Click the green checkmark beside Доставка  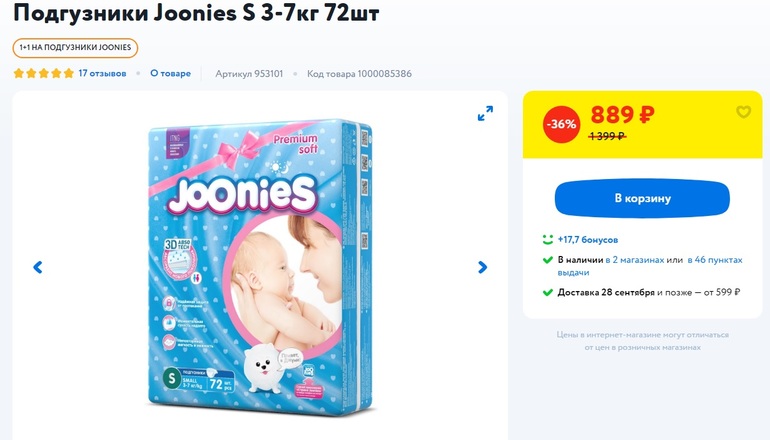coord(548,292)
